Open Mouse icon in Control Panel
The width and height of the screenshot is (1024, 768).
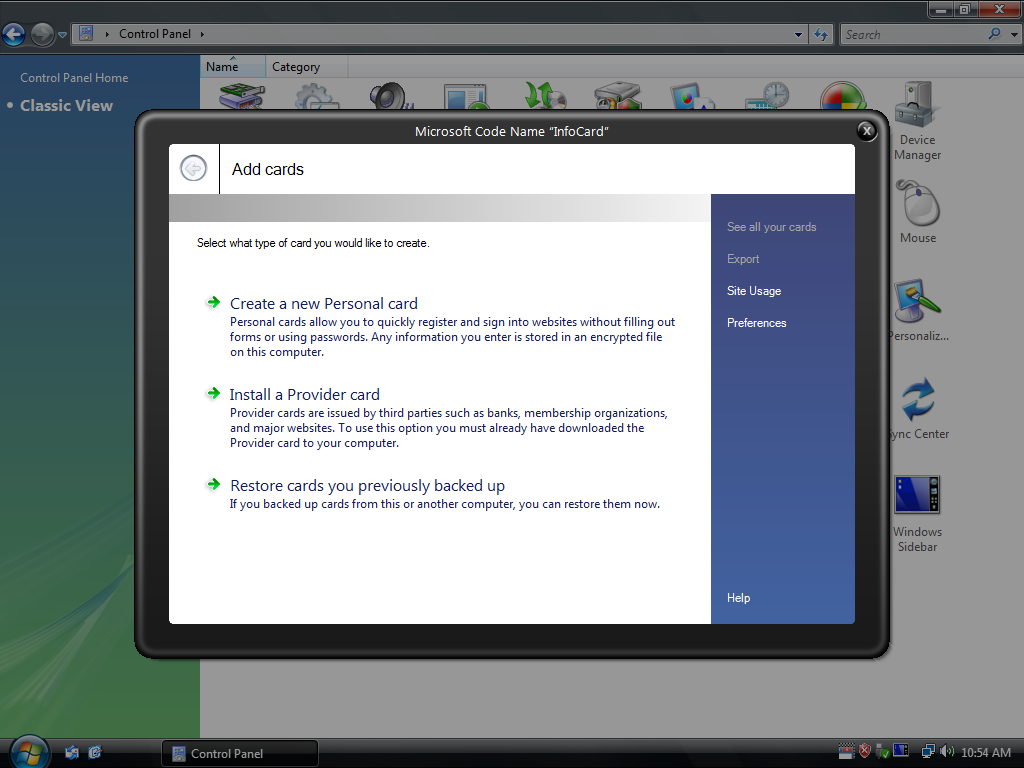918,212
